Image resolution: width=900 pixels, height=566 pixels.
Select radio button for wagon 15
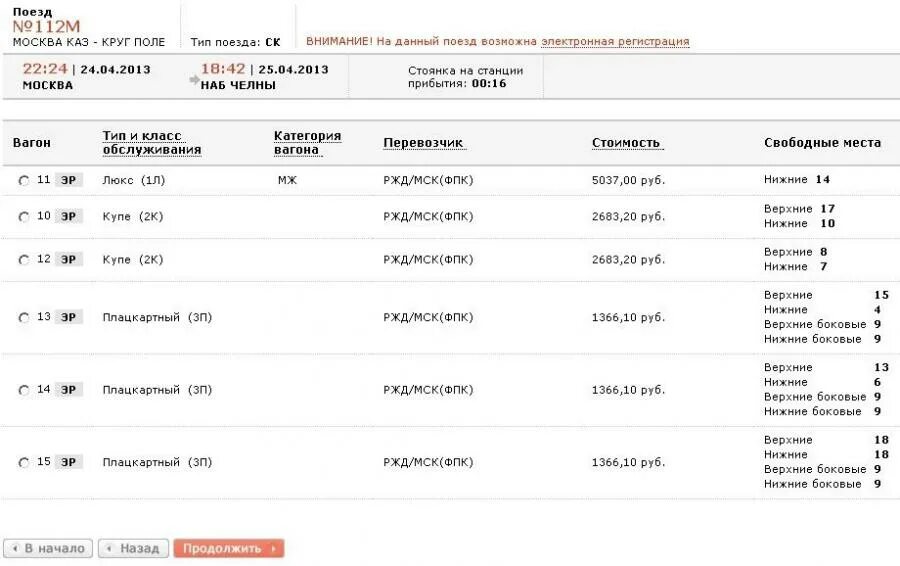pos(24,463)
